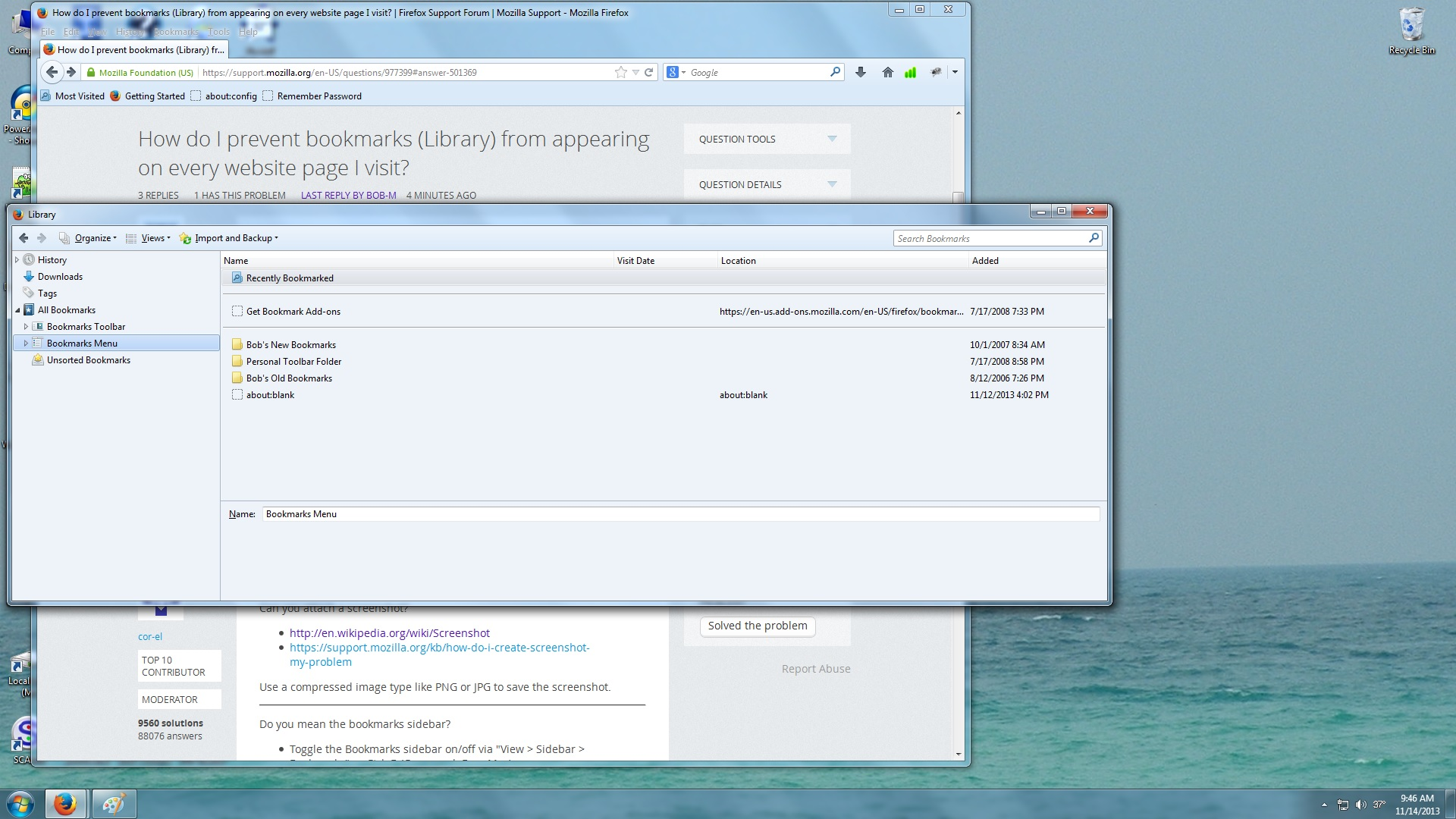This screenshot has height=819, width=1456.
Task: Open Import and Backup menu
Action: click(229, 238)
